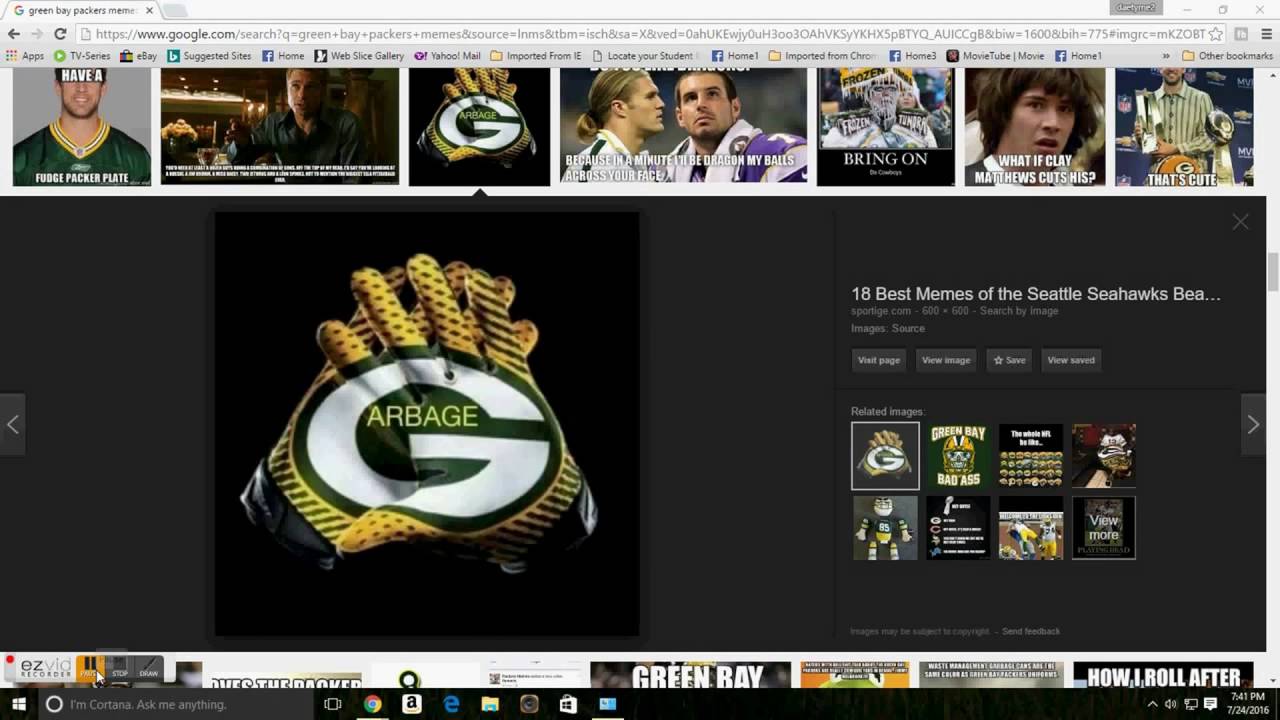Close the green bay packers memes tab

pyautogui.click(x=149, y=10)
